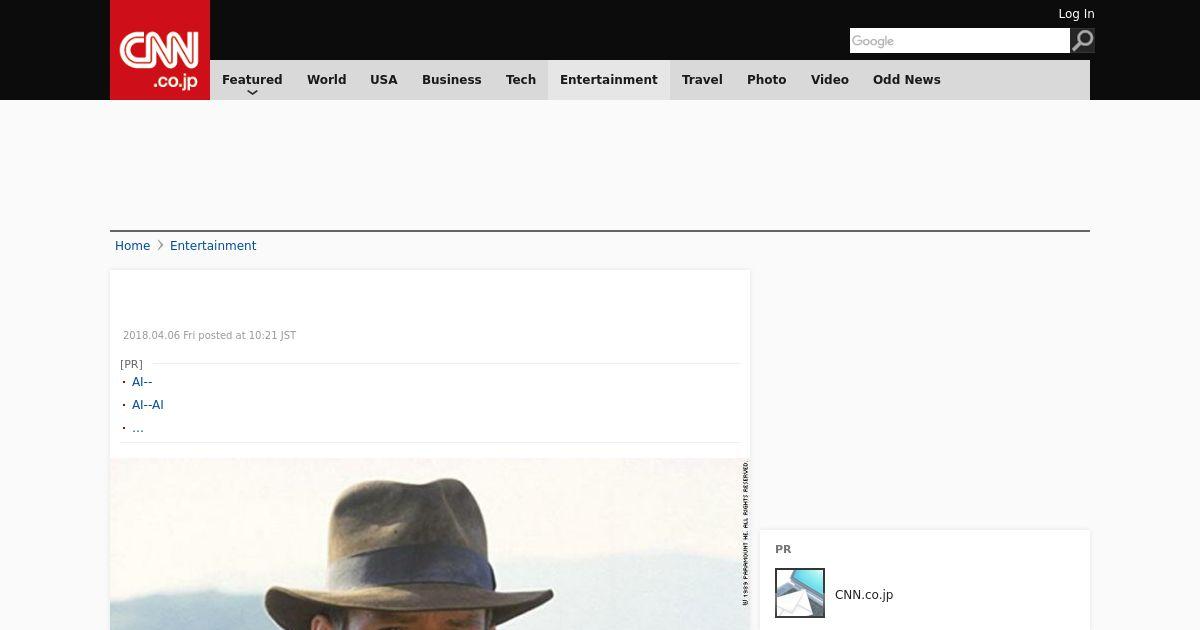Open the Travel section
Viewport: 1200px width, 630px height.
[x=702, y=80]
